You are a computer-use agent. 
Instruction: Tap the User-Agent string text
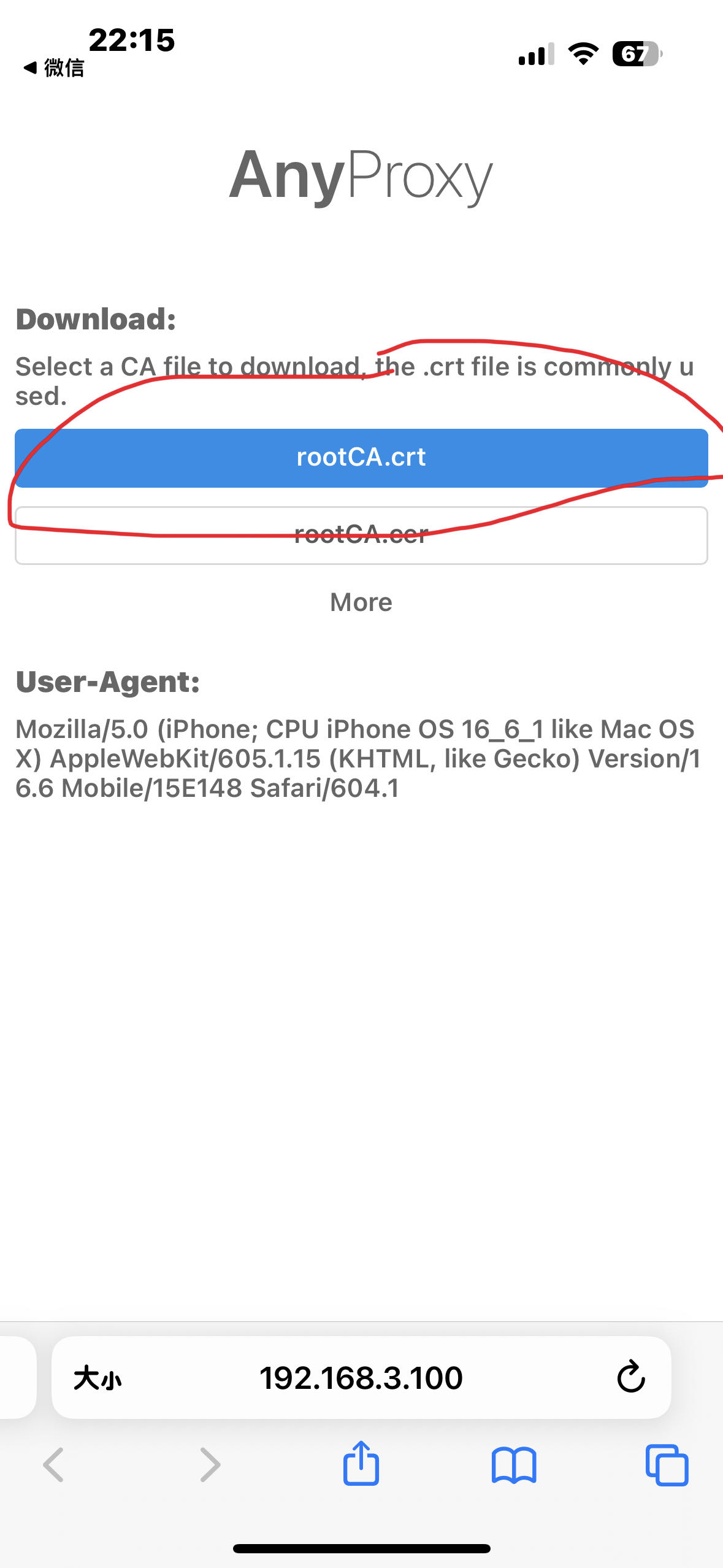(x=358, y=759)
